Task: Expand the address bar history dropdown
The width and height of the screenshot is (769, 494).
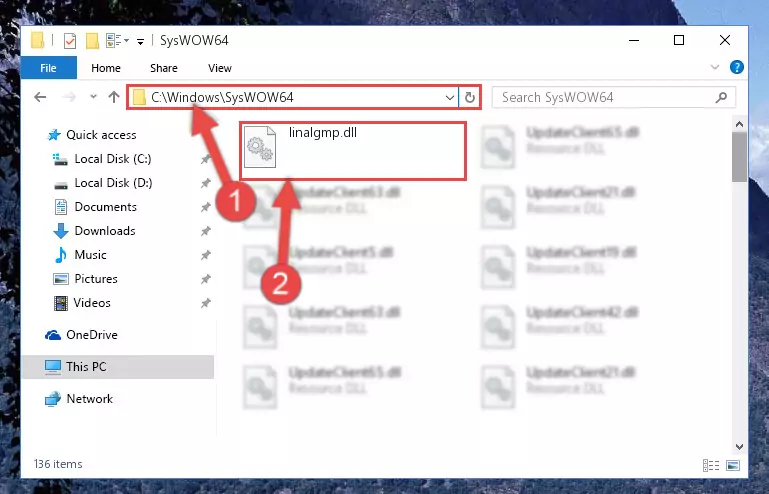Action: pyautogui.click(x=449, y=98)
